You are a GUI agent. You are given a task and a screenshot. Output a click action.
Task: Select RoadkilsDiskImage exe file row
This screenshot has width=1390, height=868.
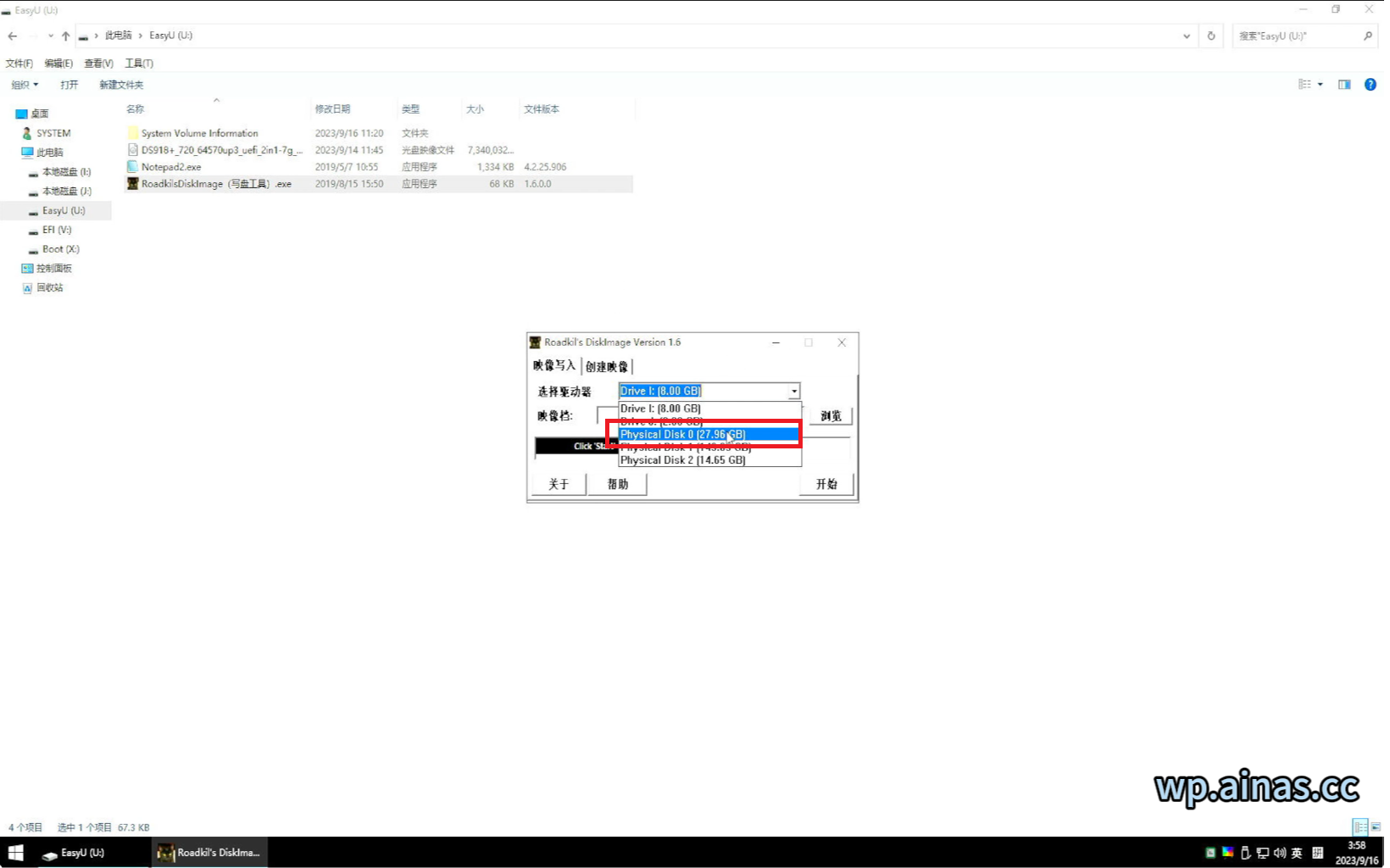click(379, 184)
